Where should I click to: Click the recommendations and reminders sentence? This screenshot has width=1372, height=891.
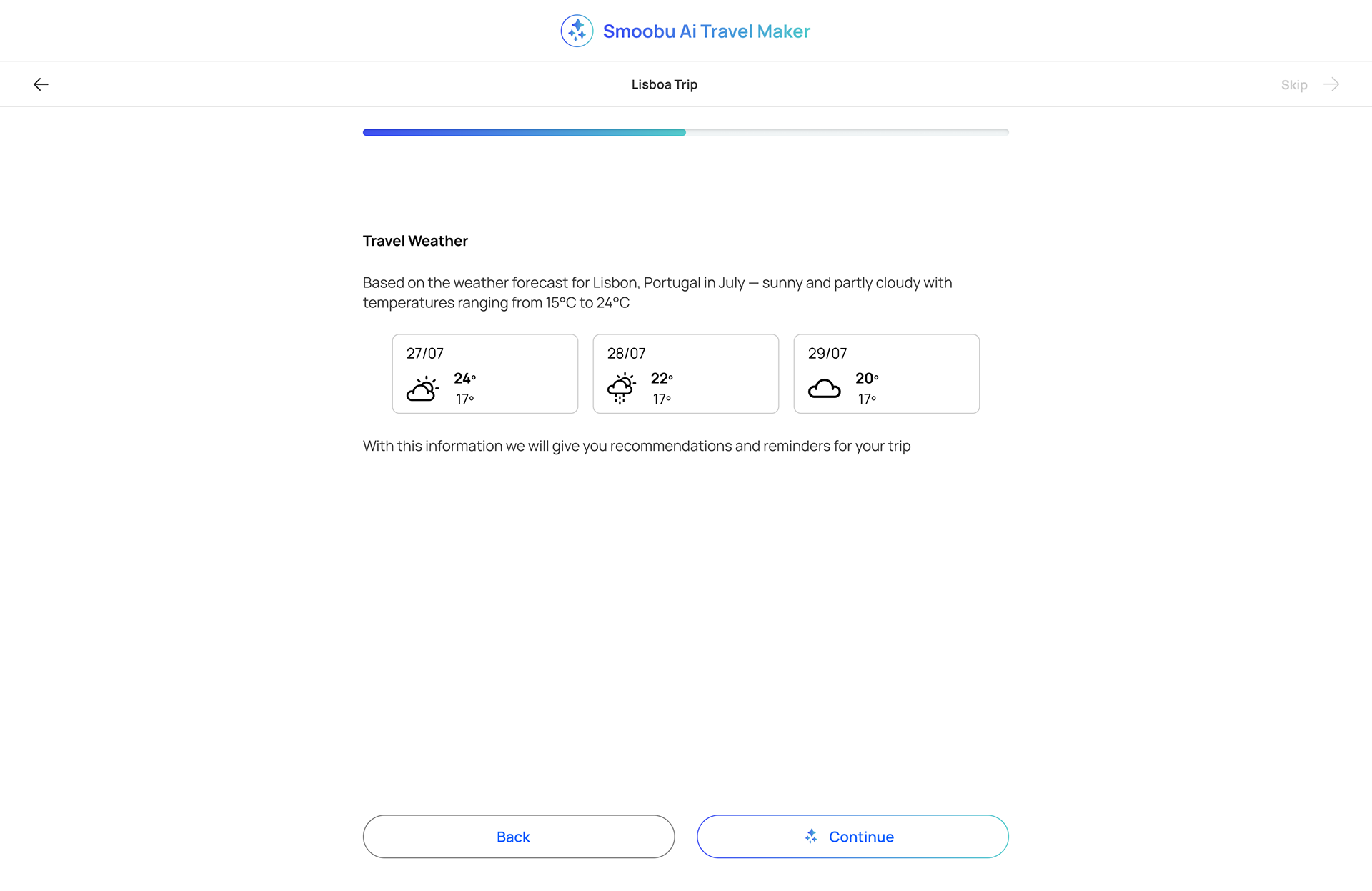click(637, 446)
